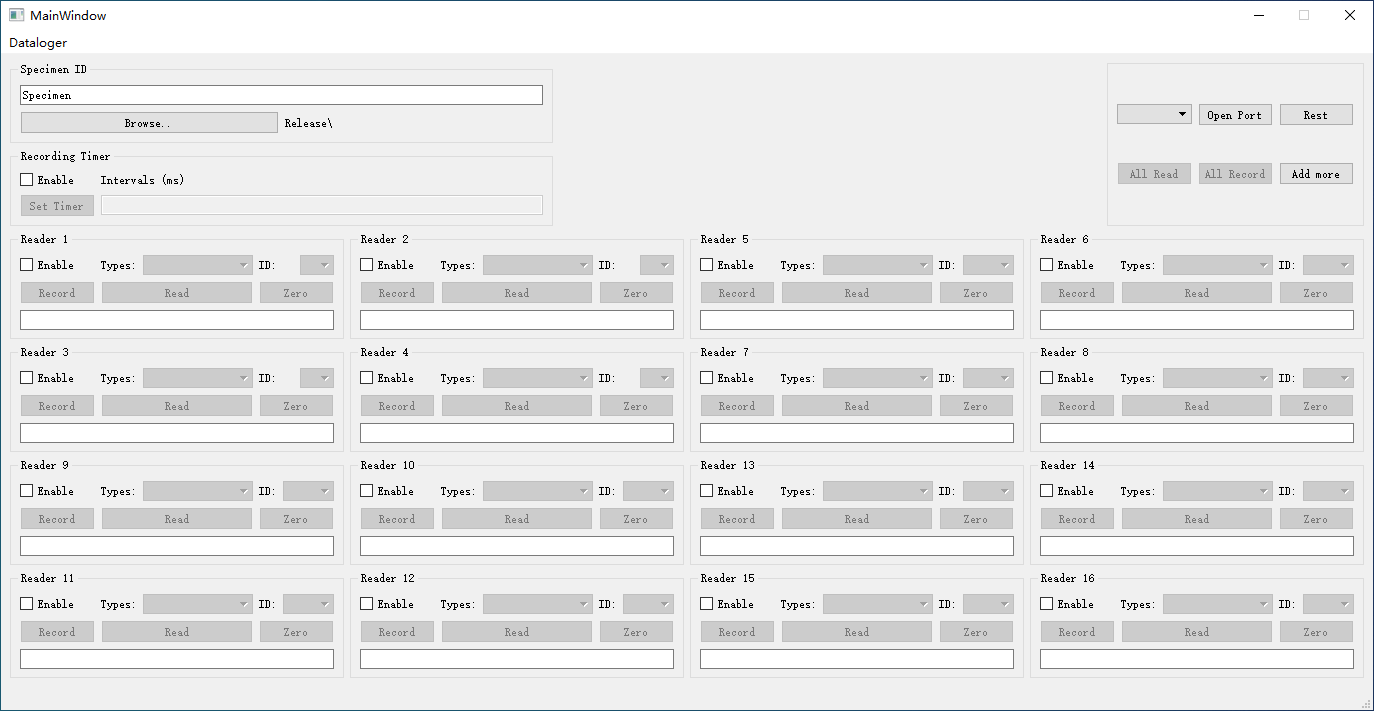Viewport: 1374px width, 711px height.
Task: Open the Reader 1 Types dropdown
Action: tap(198, 265)
